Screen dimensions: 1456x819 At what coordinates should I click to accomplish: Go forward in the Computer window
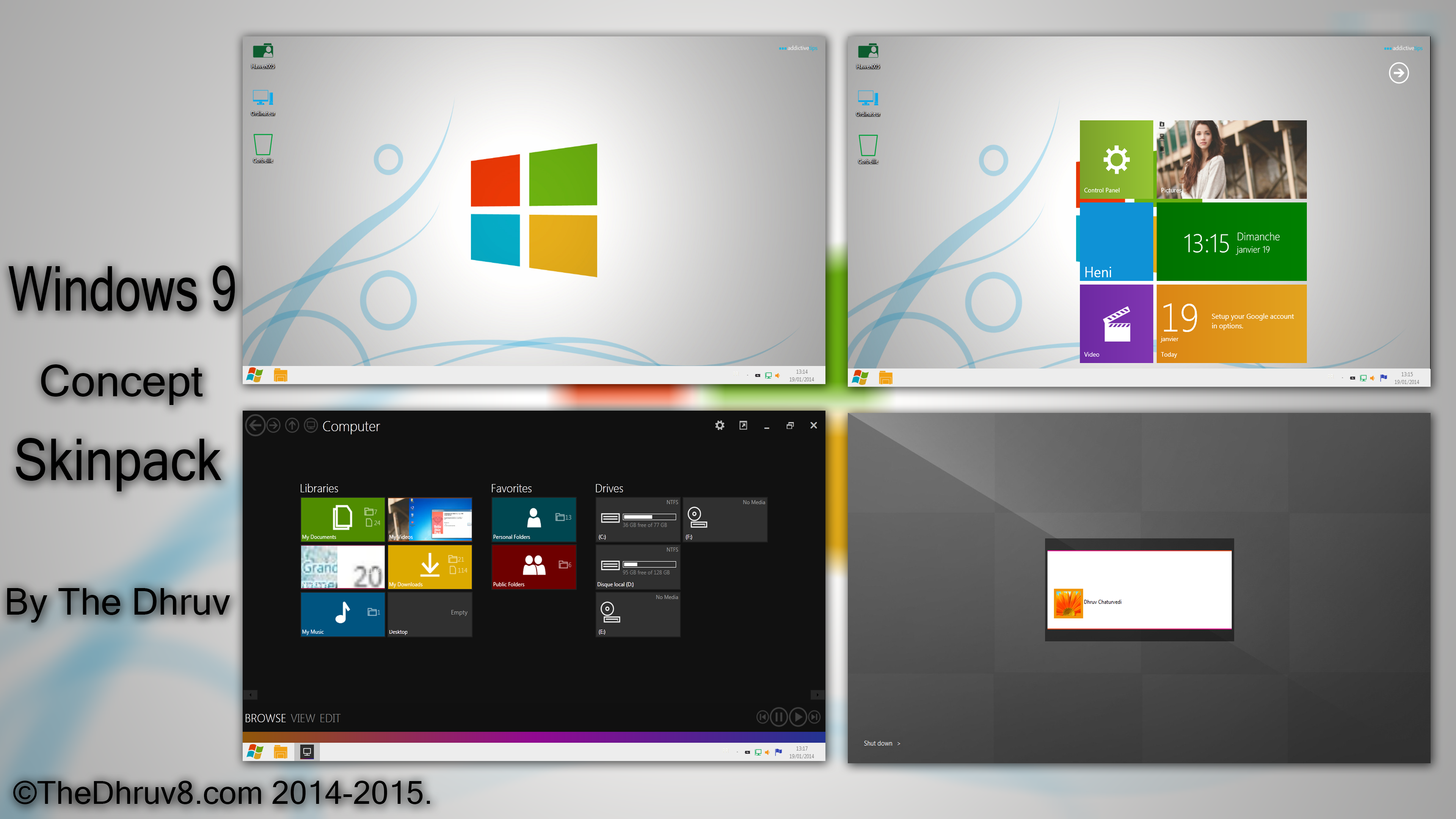click(x=273, y=425)
